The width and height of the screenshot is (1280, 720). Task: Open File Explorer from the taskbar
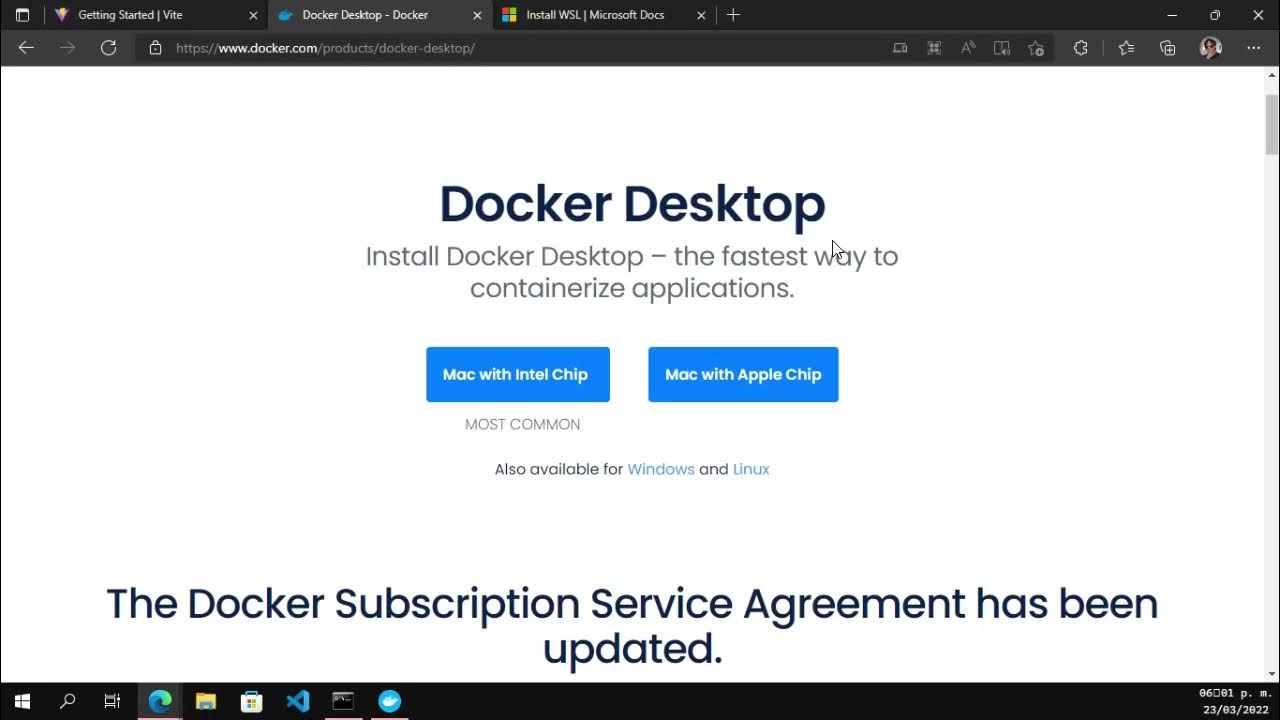206,701
